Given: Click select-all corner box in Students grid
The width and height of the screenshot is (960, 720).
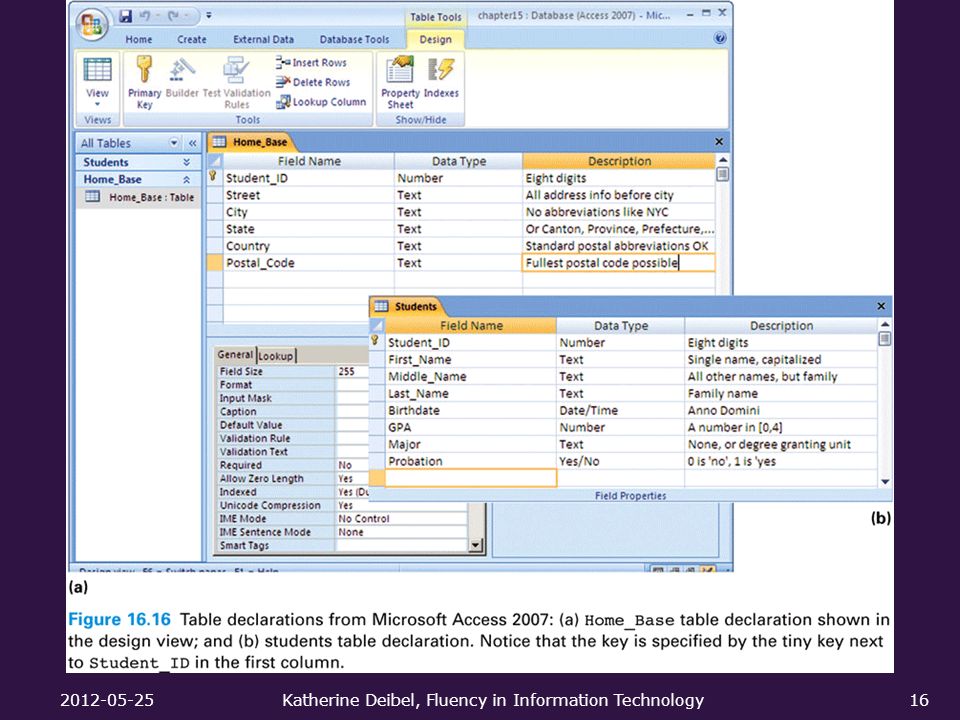Looking at the screenshot, I should [x=377, y=326].
